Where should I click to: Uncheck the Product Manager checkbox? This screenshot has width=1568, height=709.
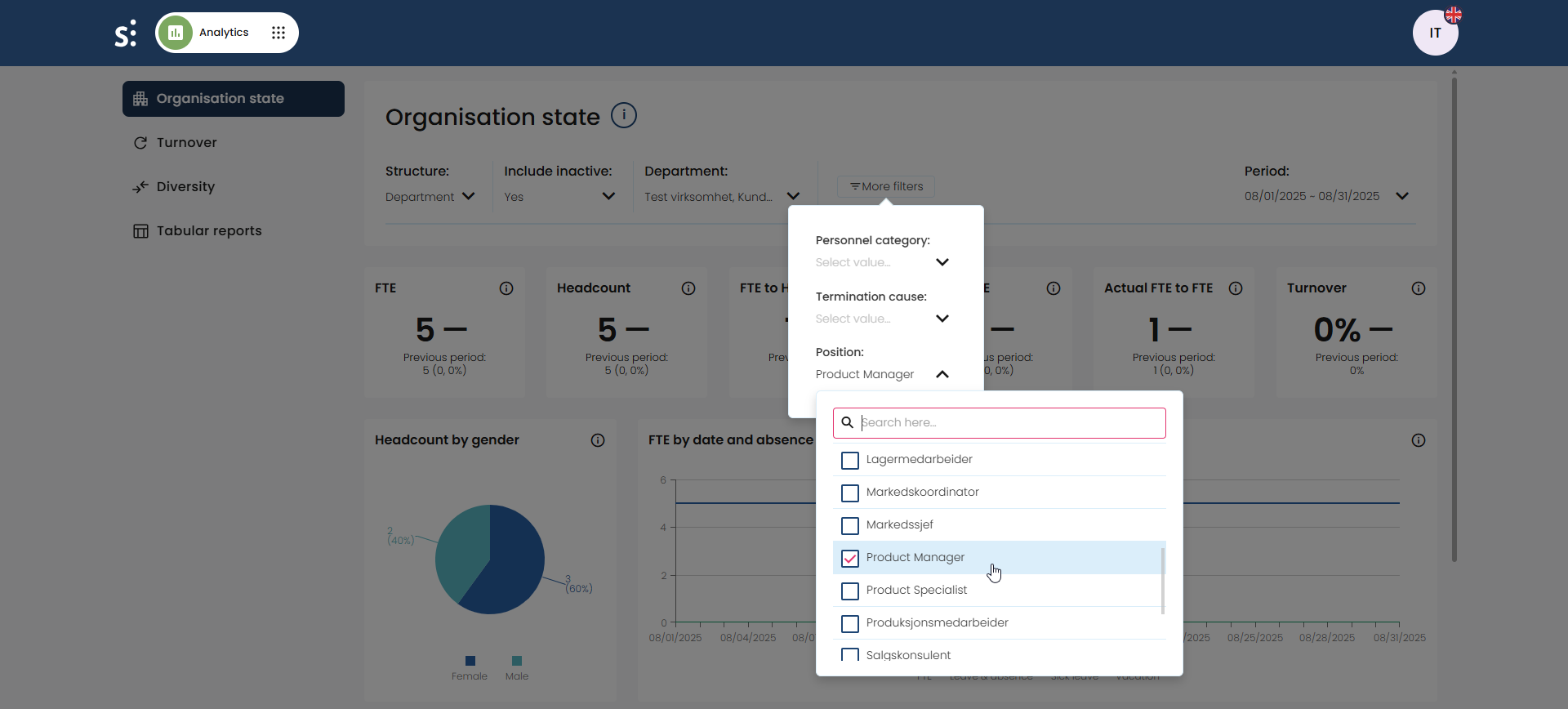tap(850, 559)
